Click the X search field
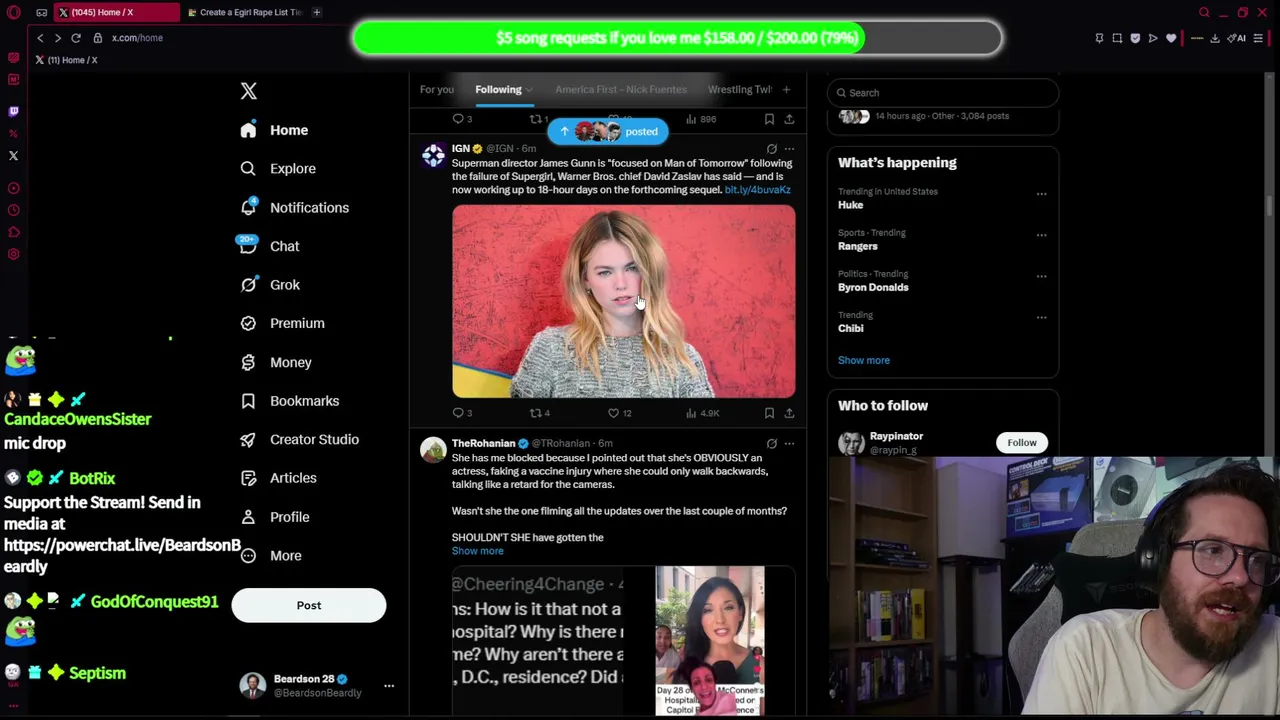1280x720 pixels. (x=943, y=93)
